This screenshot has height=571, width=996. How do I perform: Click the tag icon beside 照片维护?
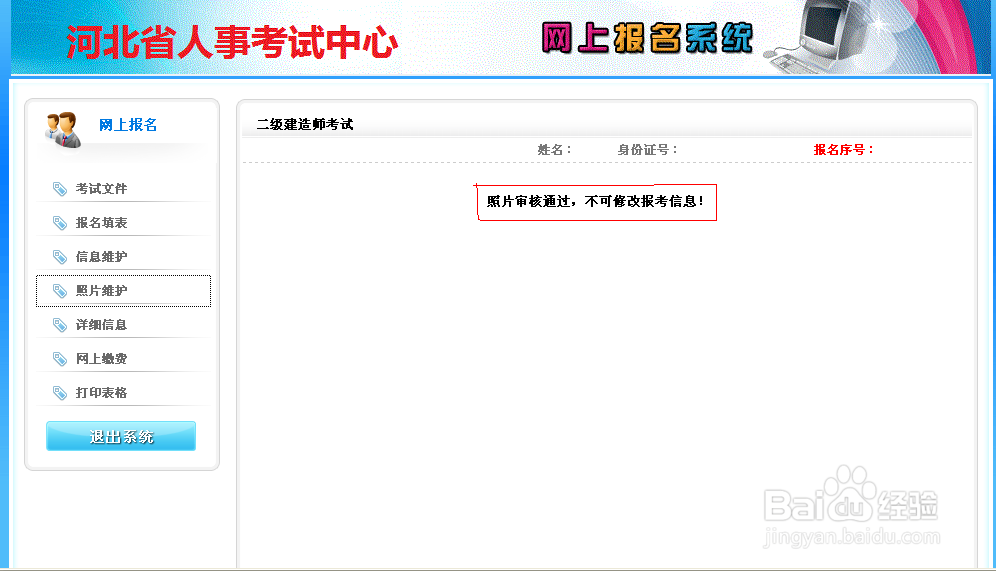pyautogui.click(x=60, y=291)
